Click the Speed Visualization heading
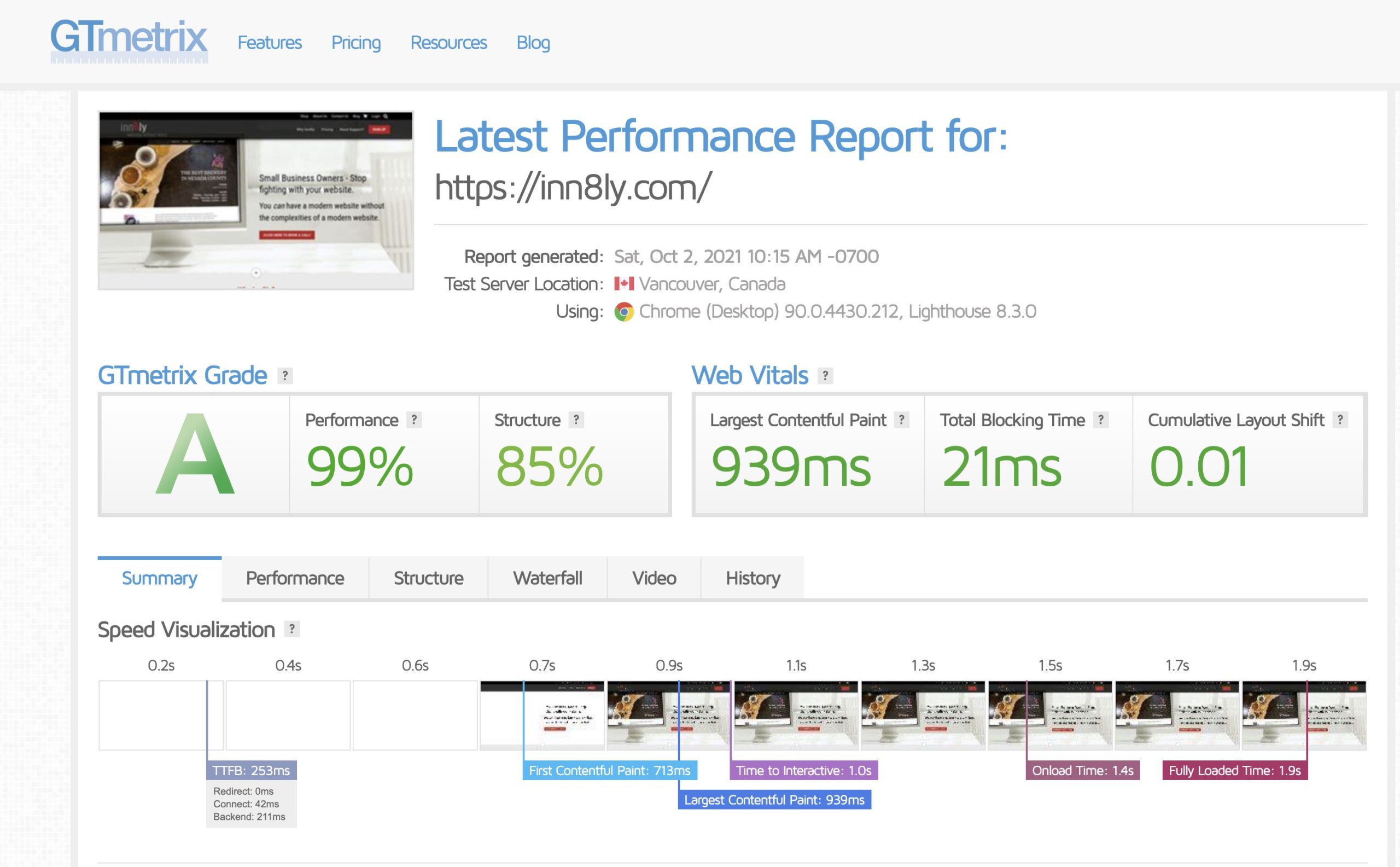Viewport: 1400px width, 867px height. coord(186,630)
